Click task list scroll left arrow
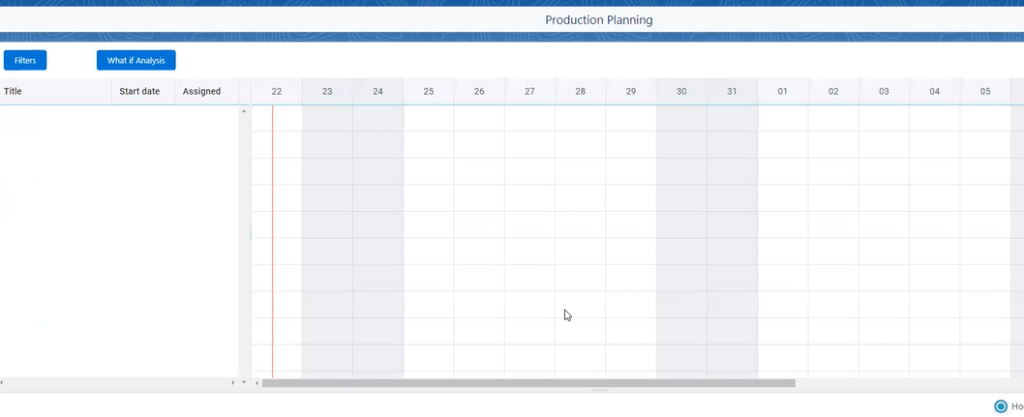Screen dimensions: 1024x417 (2, 382)
